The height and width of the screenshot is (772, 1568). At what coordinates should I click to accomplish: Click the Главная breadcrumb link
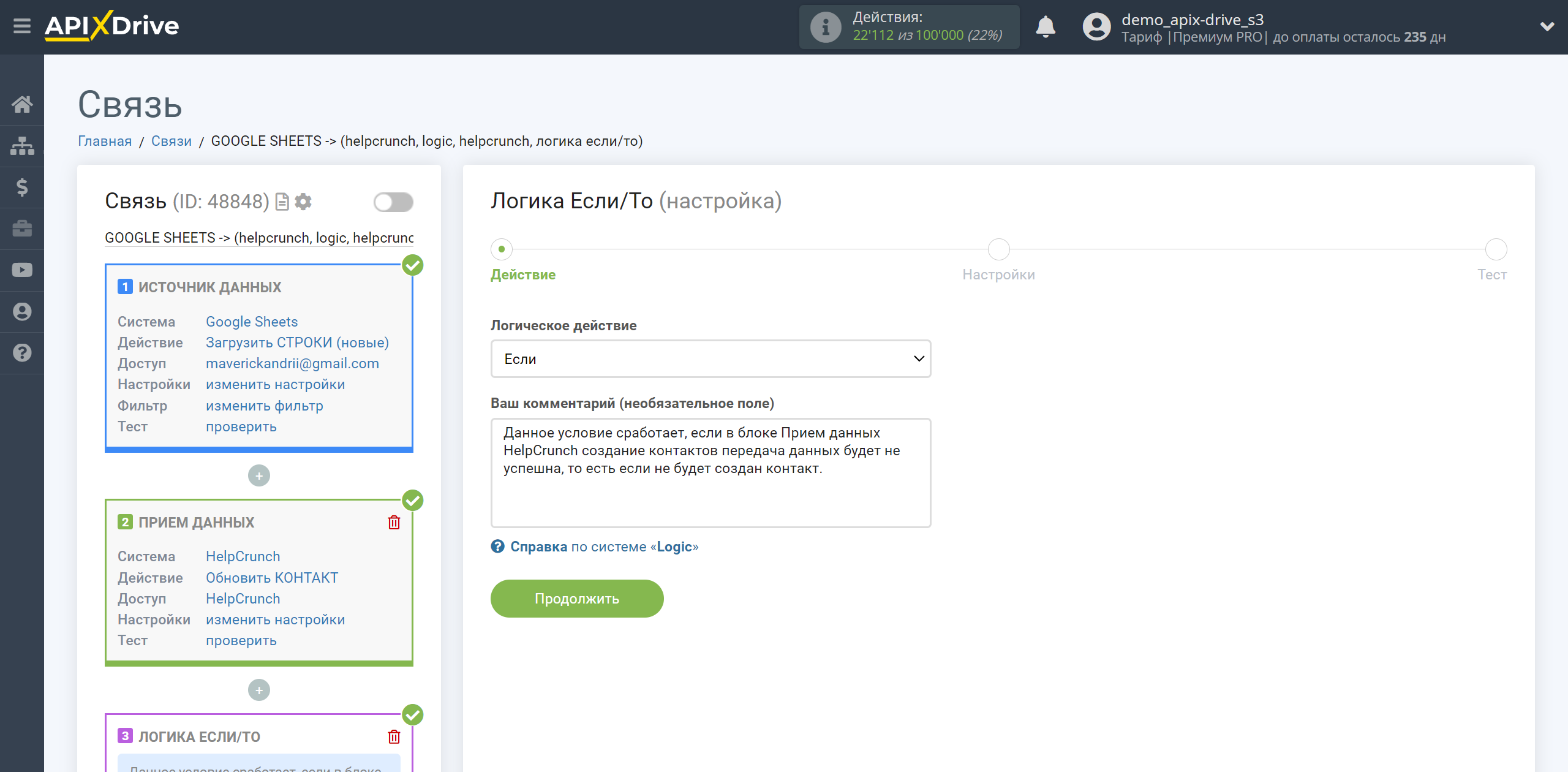(105, 141)
